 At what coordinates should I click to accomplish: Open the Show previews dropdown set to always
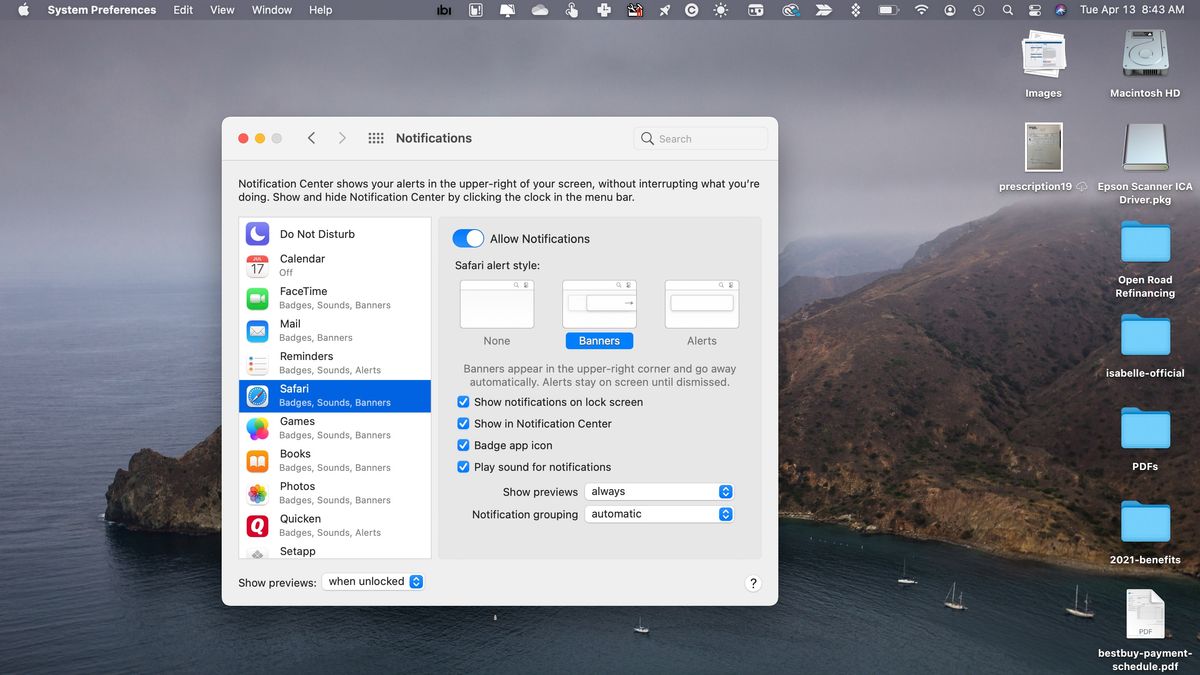click(x=659, y=491)
